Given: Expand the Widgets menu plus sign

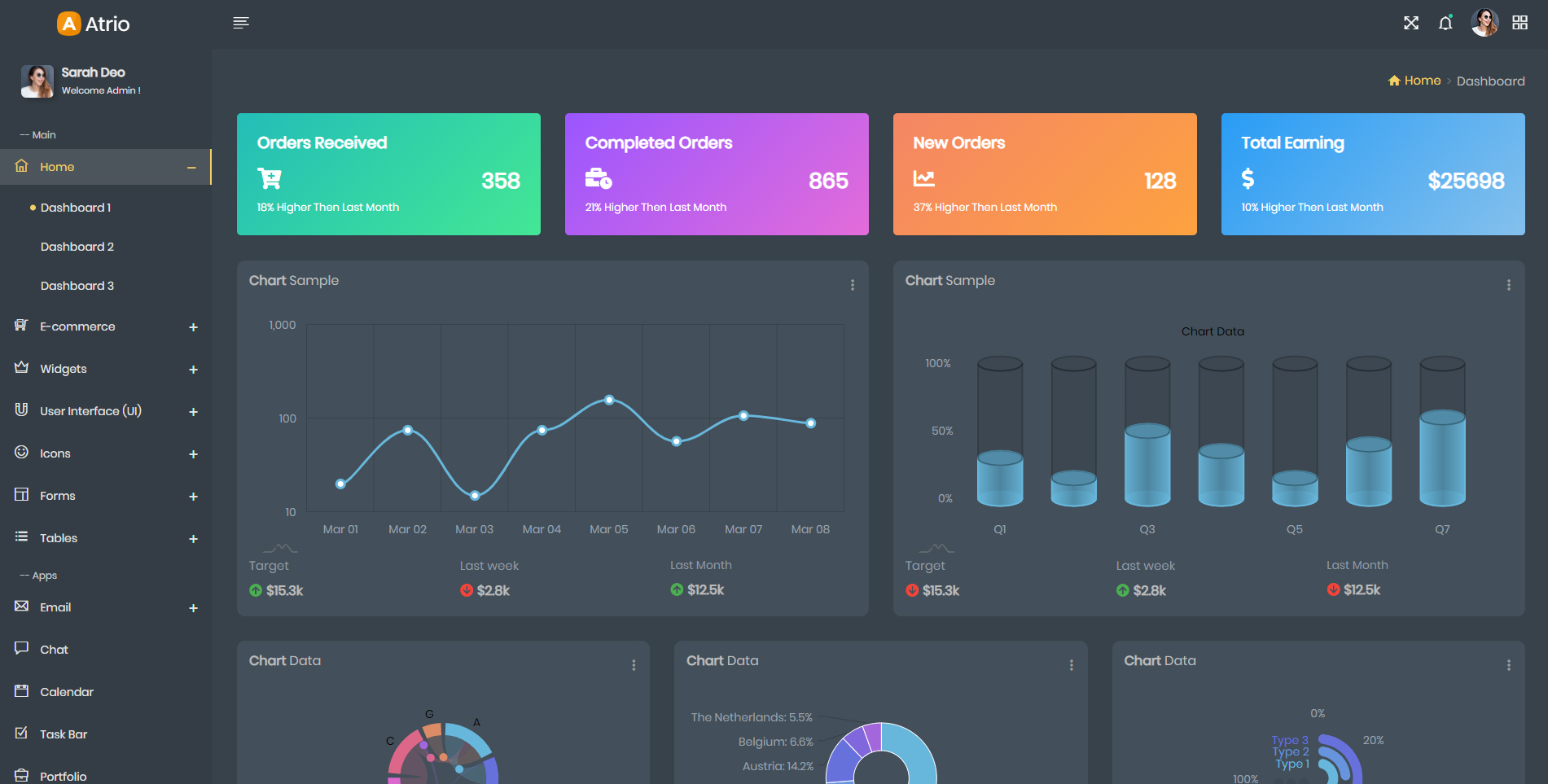Looking at the screenshot, I should 193,370.
